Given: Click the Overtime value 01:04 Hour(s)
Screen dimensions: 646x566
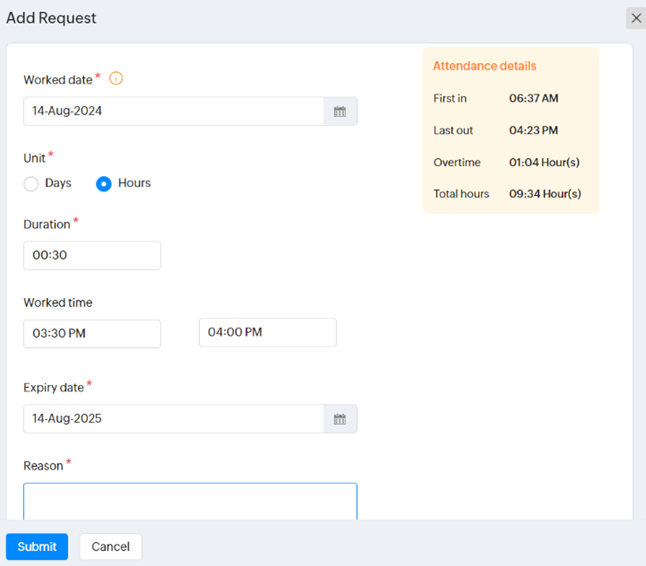Looking at the screenshot, I should click(544, 162).
